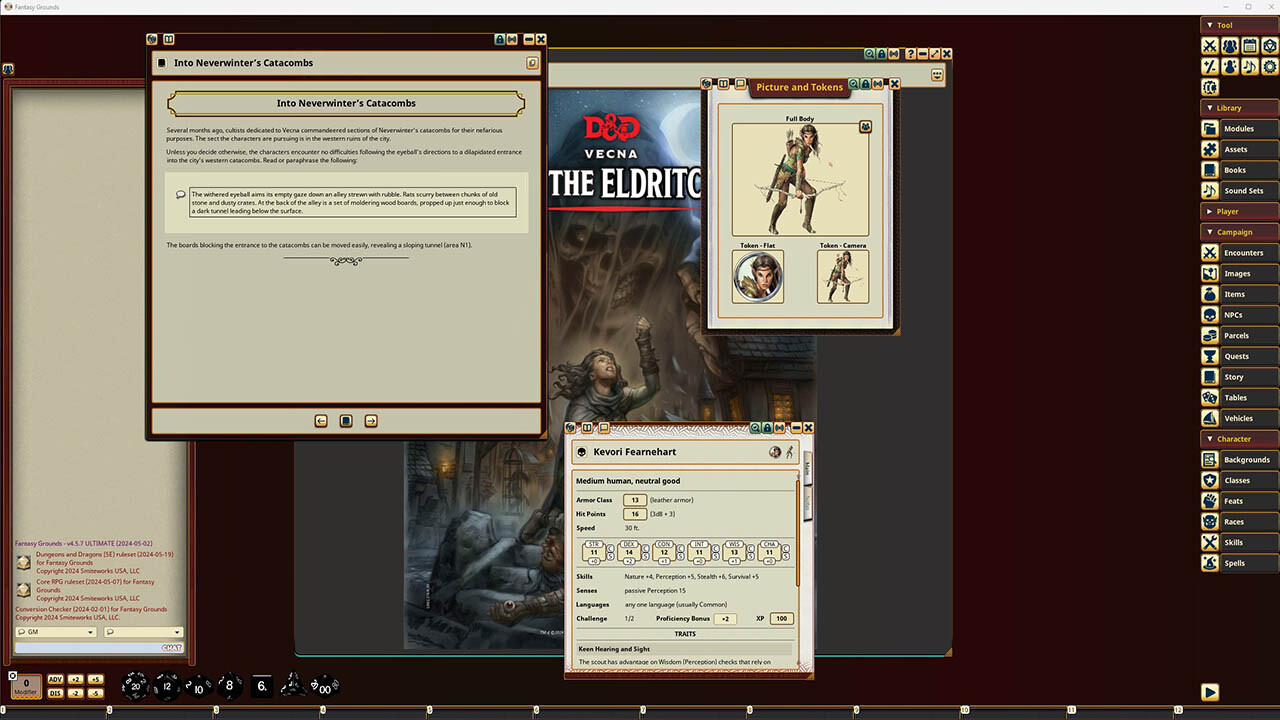Viewport: 1280px width, 720px height.
Task: Open the Sound playback tool
Action: click(1250, 66)
